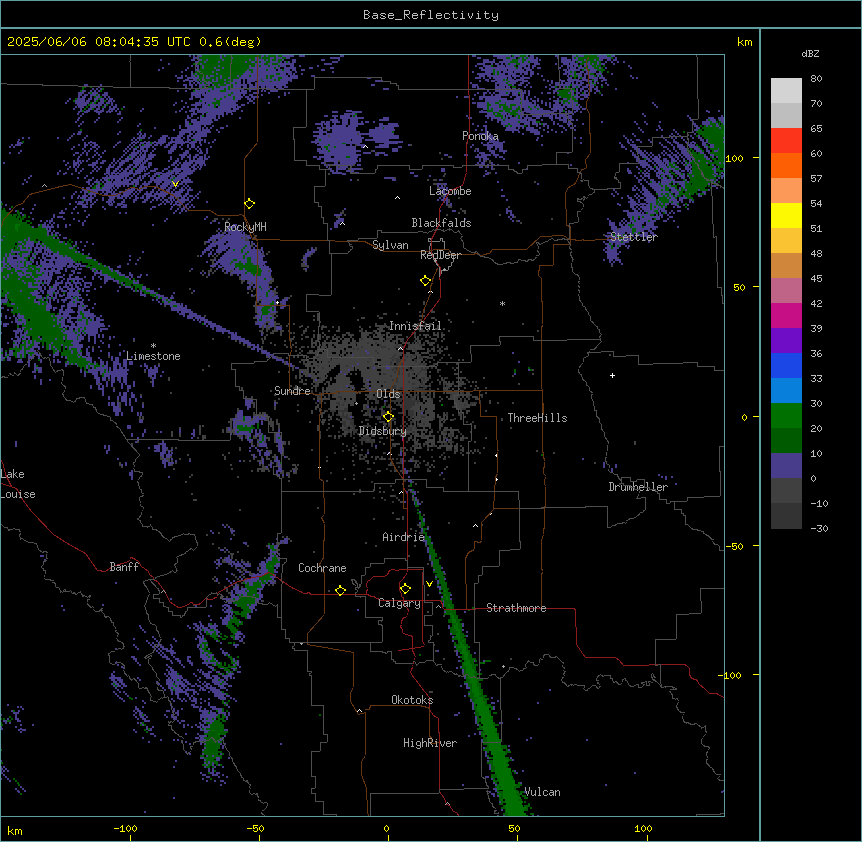Click the Airdrie label
This screenshot has width=862, height=842.
tap(404, 537)
